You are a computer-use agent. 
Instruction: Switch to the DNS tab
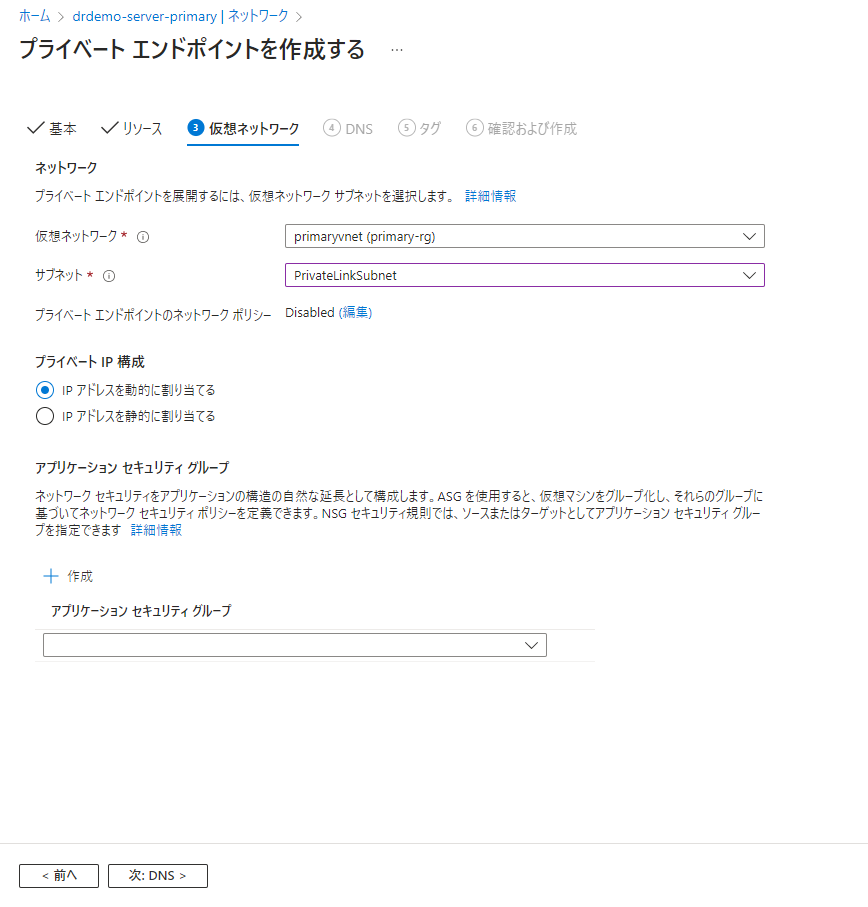coord(348,128)
